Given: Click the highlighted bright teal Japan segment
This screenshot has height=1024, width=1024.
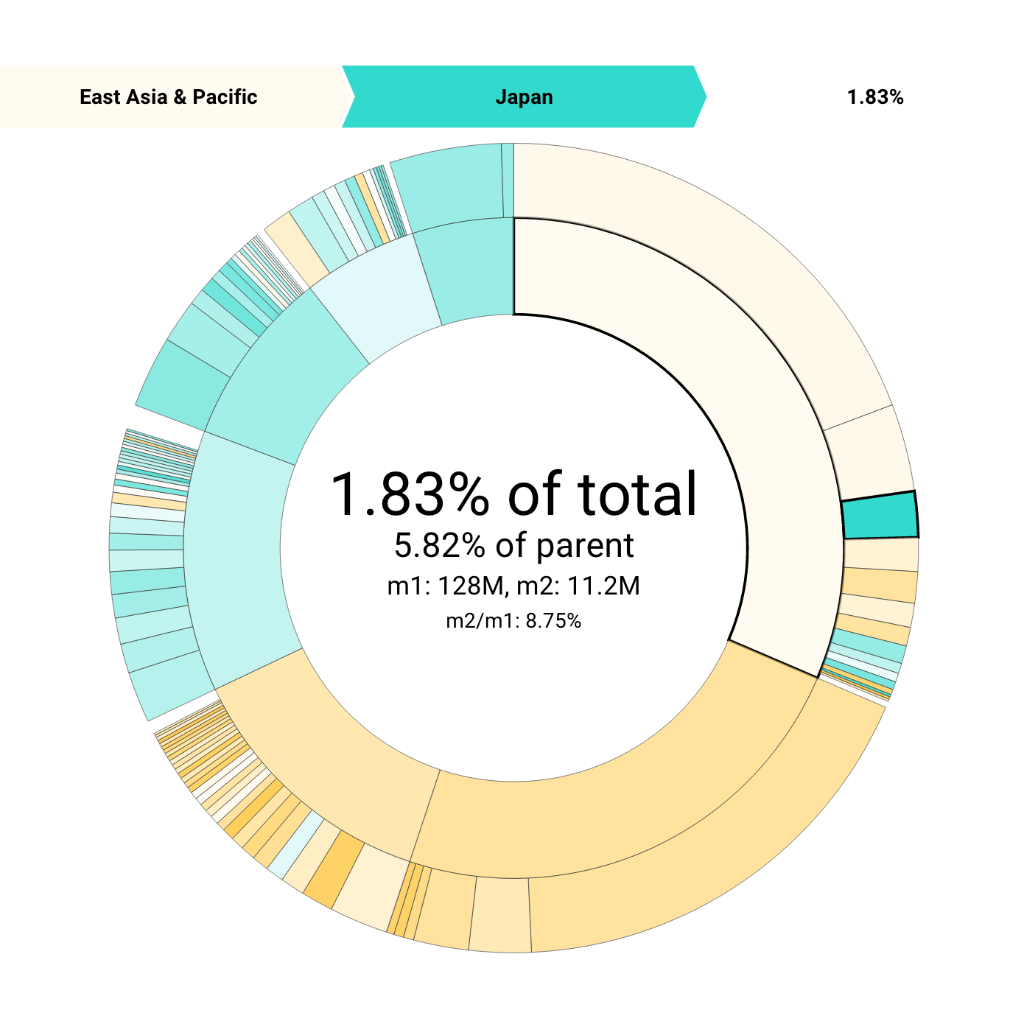Looking at the screenshot, I should pyautogui.click(x=879, y=516).
